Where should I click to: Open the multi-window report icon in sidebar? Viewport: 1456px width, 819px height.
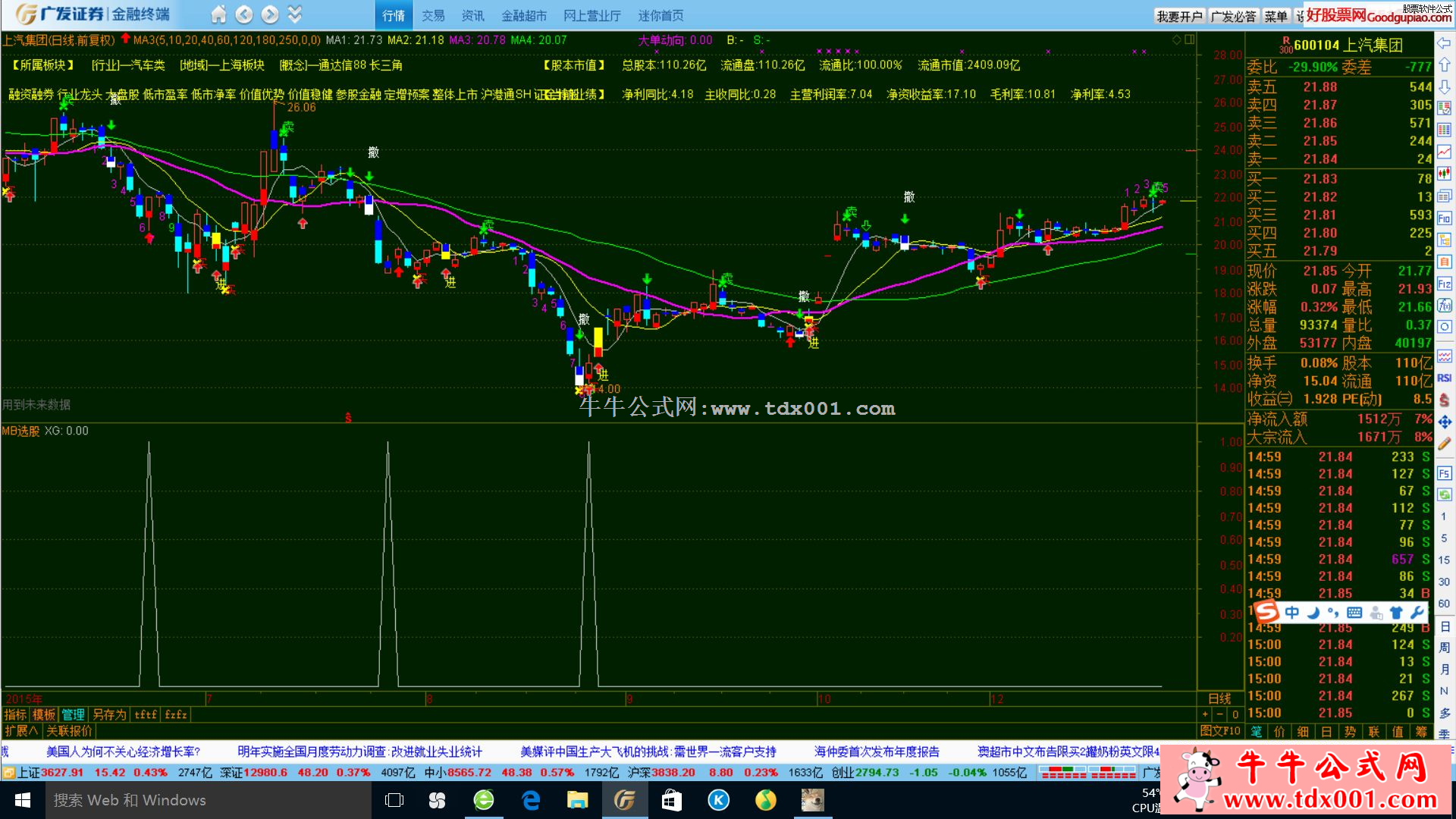1444,196
